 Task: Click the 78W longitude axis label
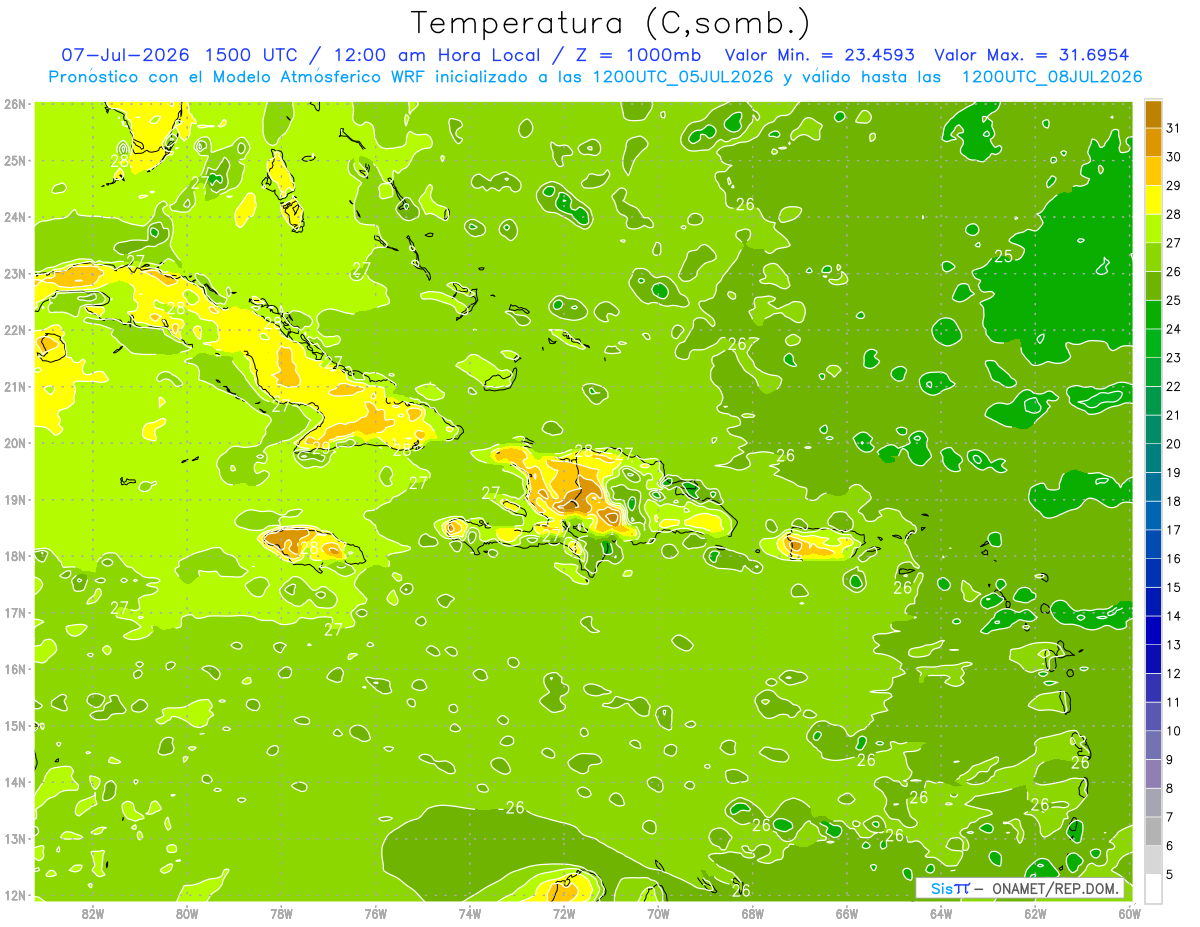(x=281, y=914)
